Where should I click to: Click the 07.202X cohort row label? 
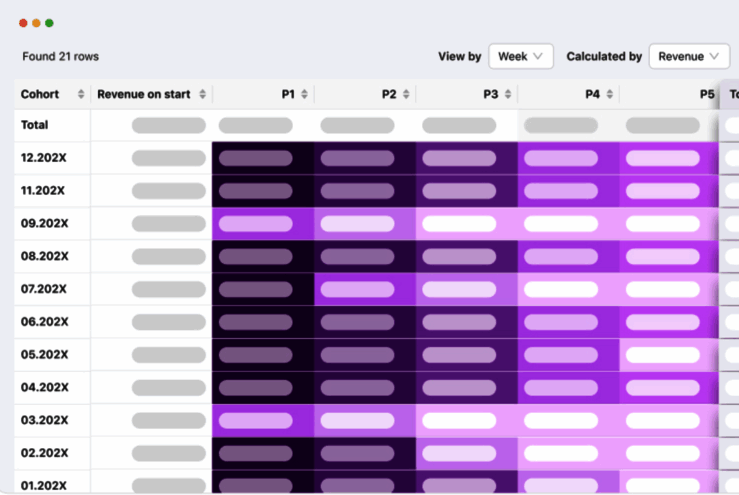click(44, 289)
